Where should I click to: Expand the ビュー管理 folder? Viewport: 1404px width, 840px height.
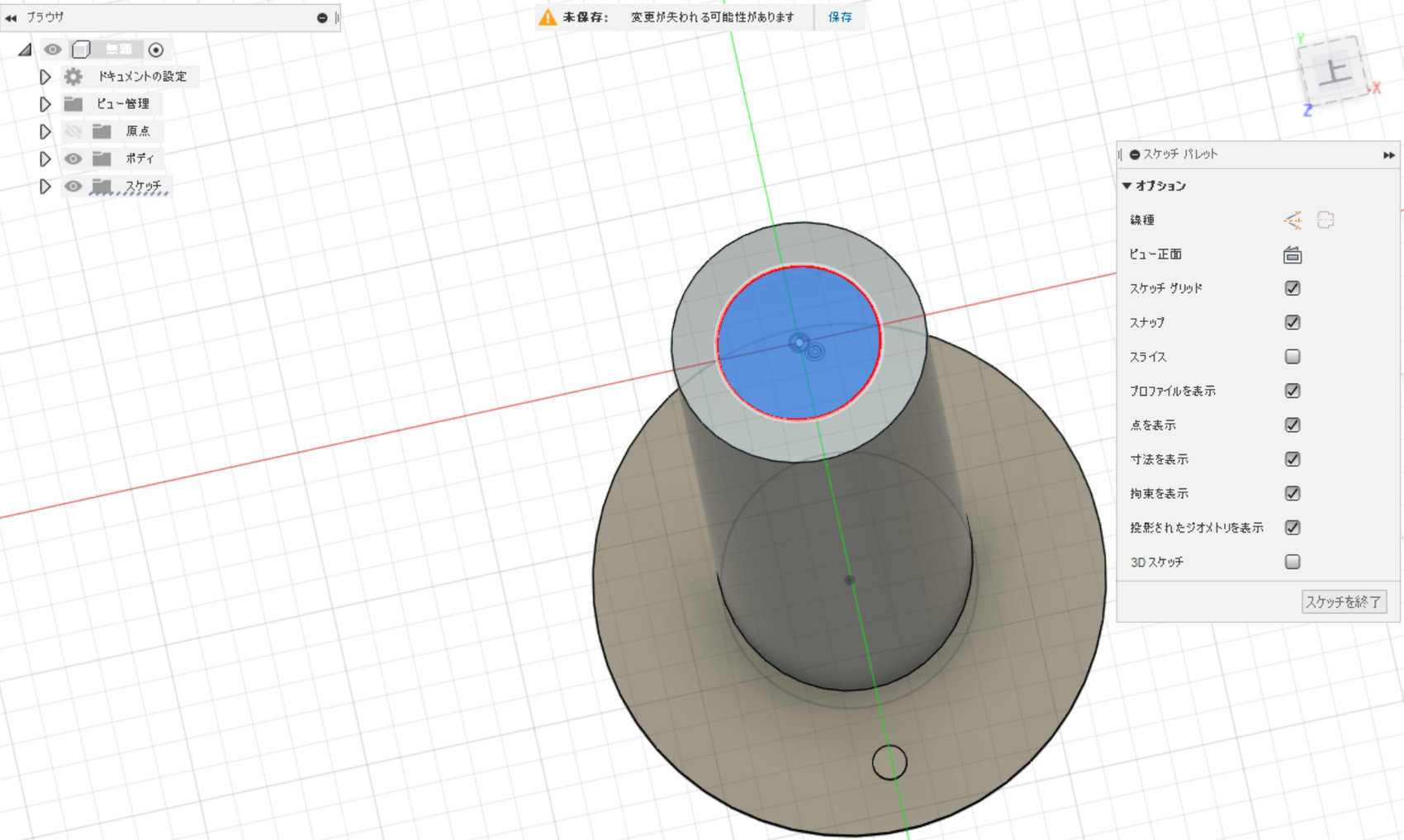pos(45,104)
